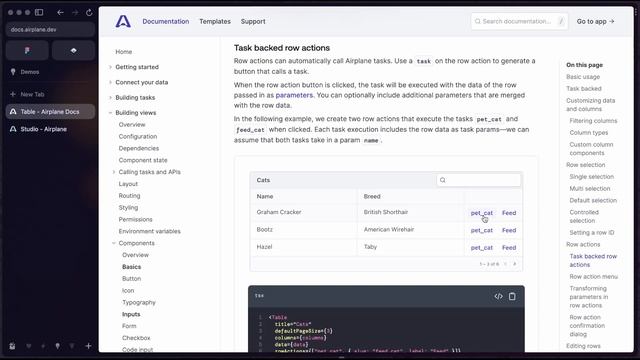This screenshot has width=640, height=360.
Task: Focus the Cats table search box
Action: (x=479, y=180)
